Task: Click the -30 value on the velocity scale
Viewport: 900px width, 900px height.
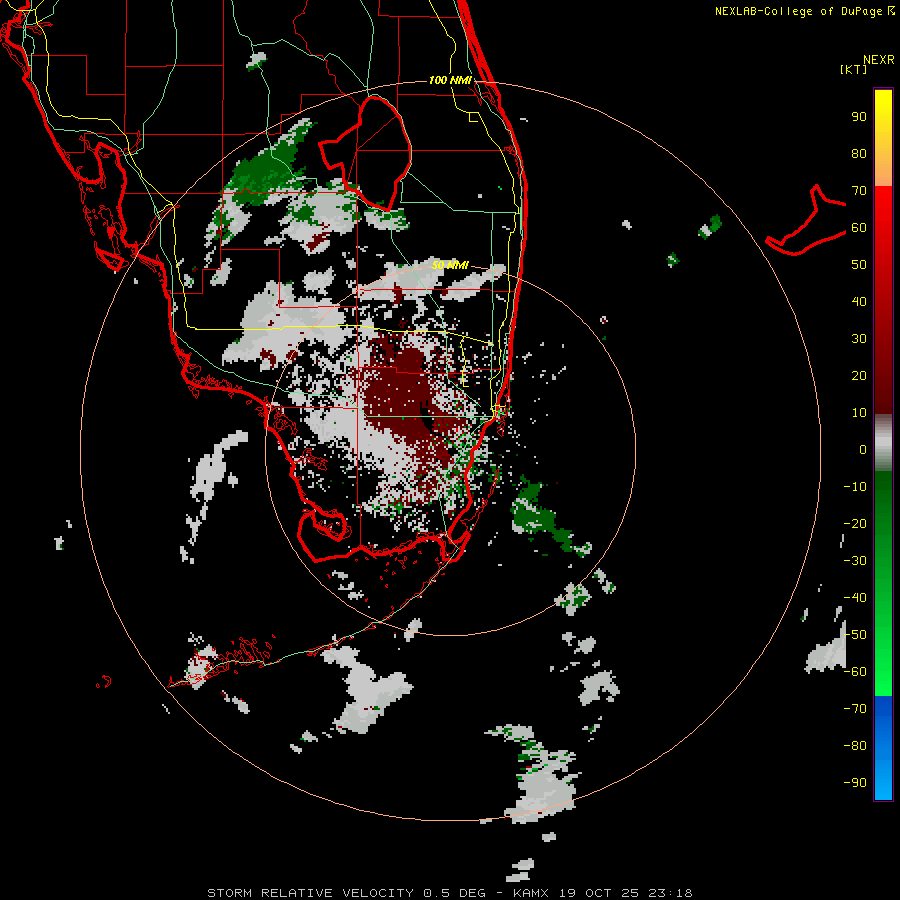Action: tap(855, 561)
